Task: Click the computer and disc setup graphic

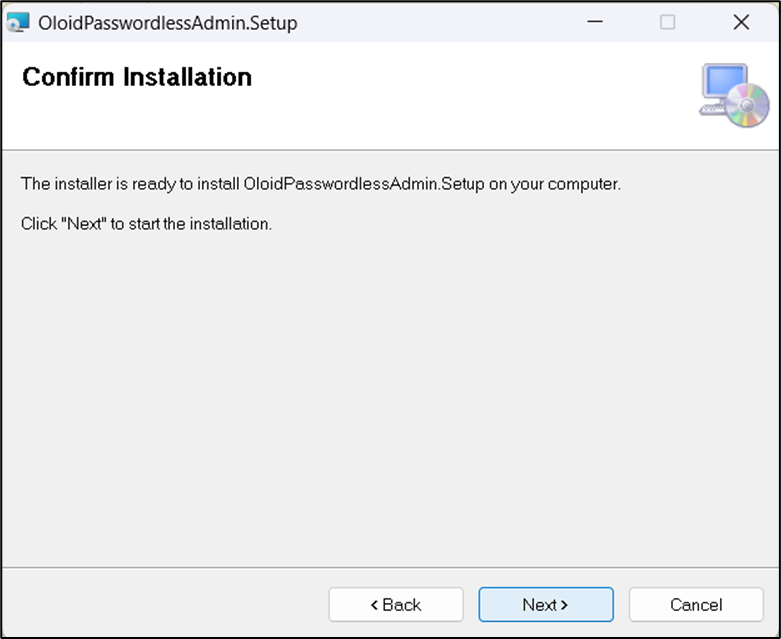Action: (734, 95)
